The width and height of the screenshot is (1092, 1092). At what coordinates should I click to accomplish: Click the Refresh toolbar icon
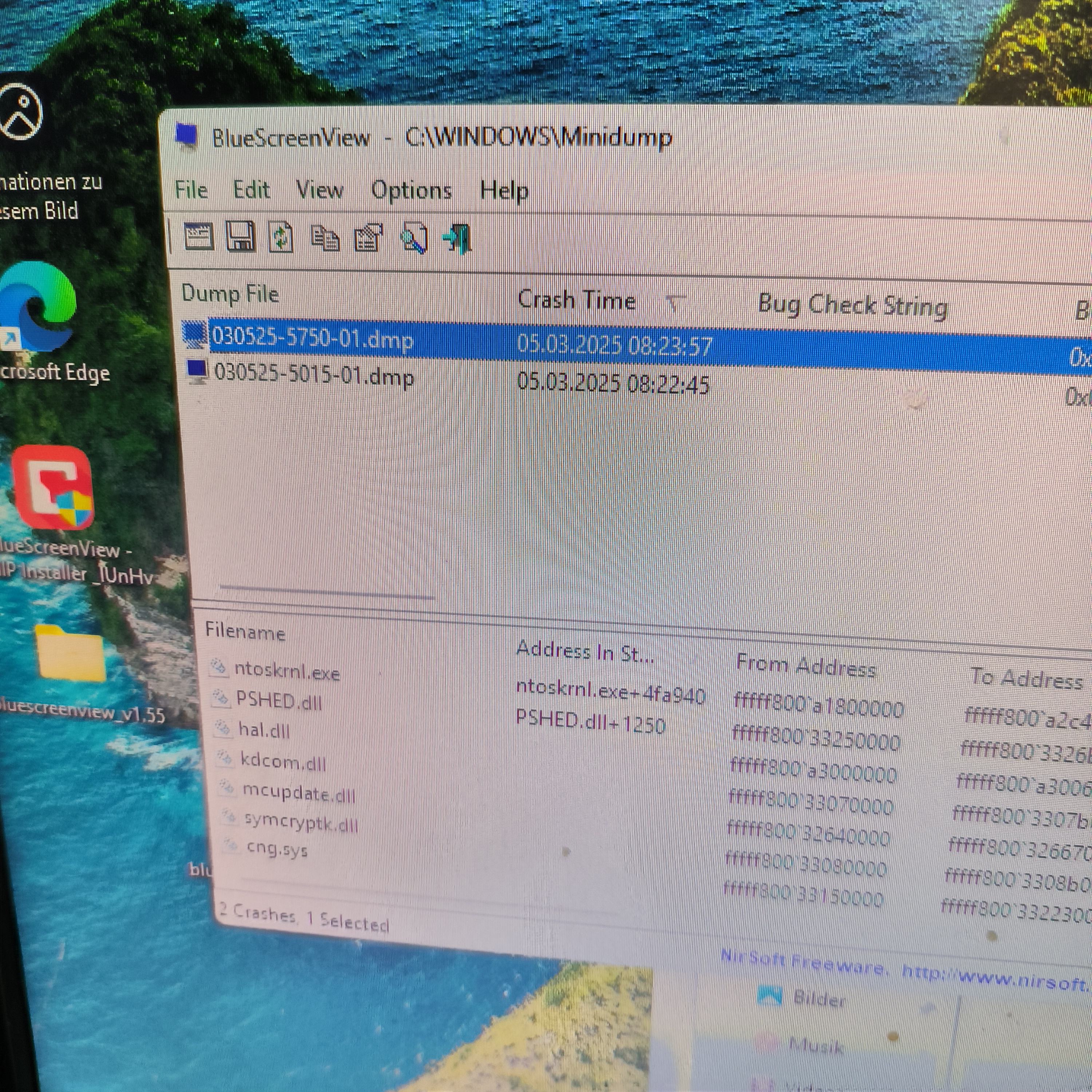(281, 237)
